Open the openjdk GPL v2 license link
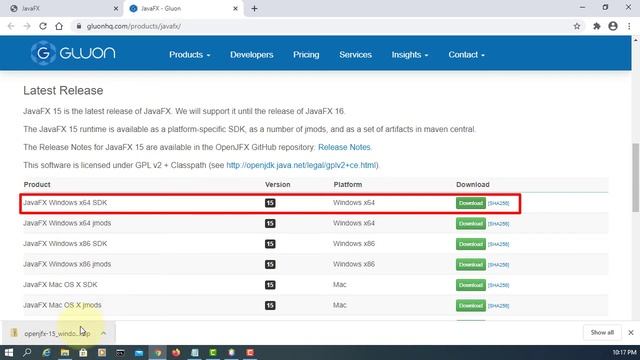 [x=301, y=165]
